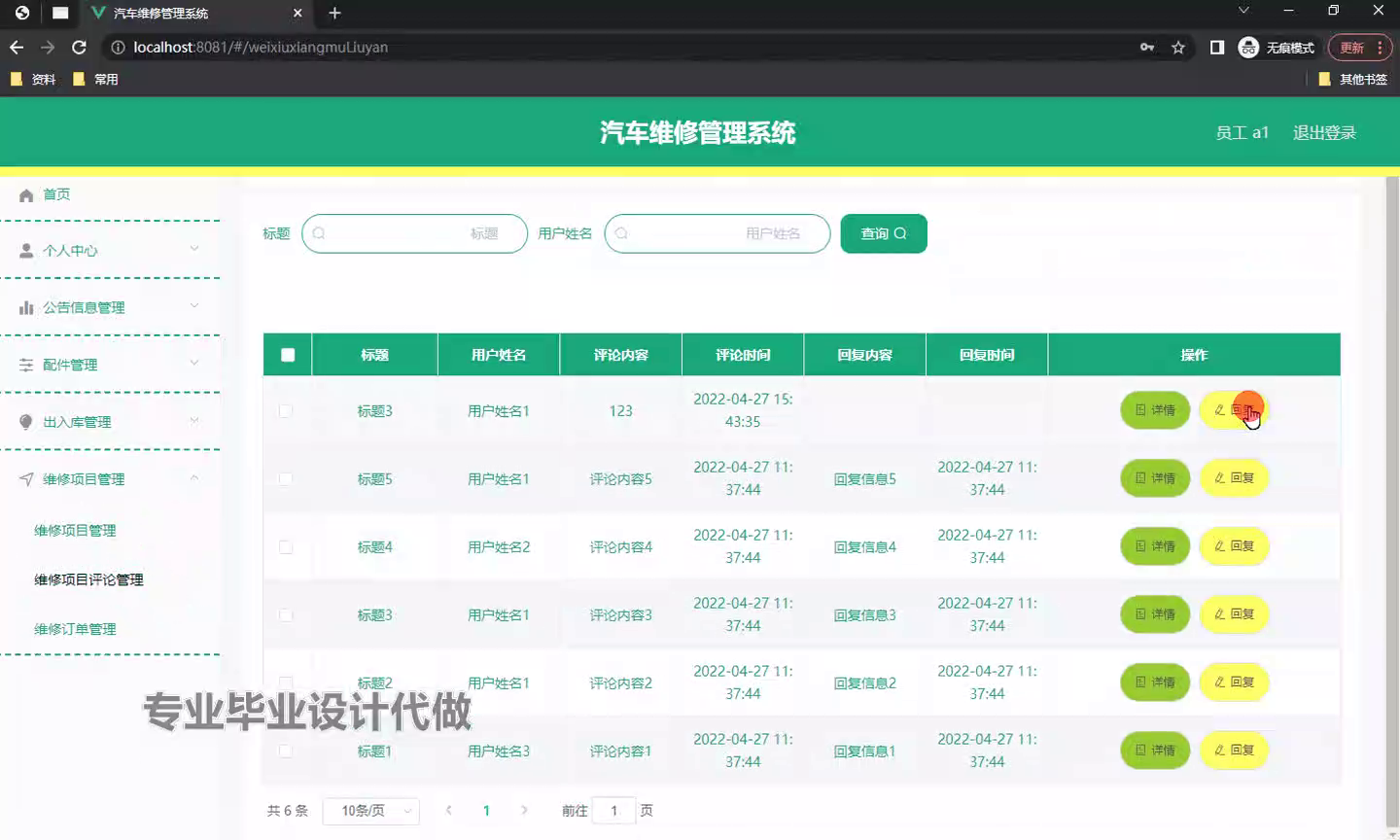Open 常用 bookmark folder

[x=95, y=80]
